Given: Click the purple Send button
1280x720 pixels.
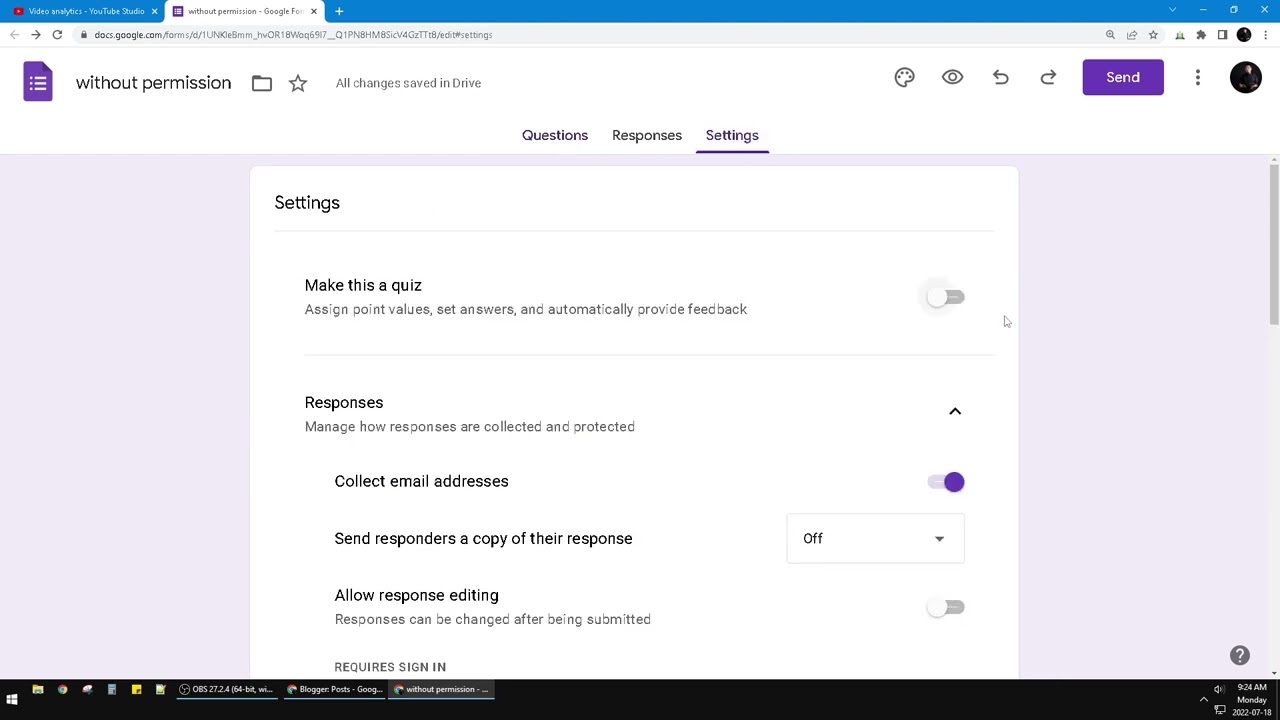Looking at the screenshot, I should [x=1122, y=77].
